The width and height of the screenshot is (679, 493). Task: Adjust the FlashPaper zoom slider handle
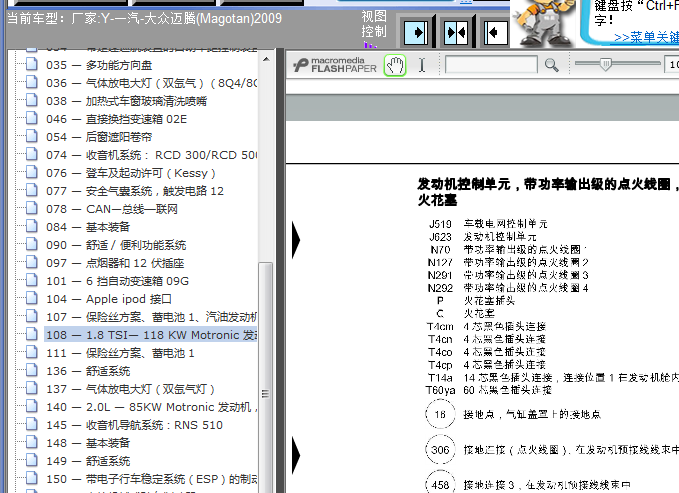pyautogui.click(x=605, y=65)
